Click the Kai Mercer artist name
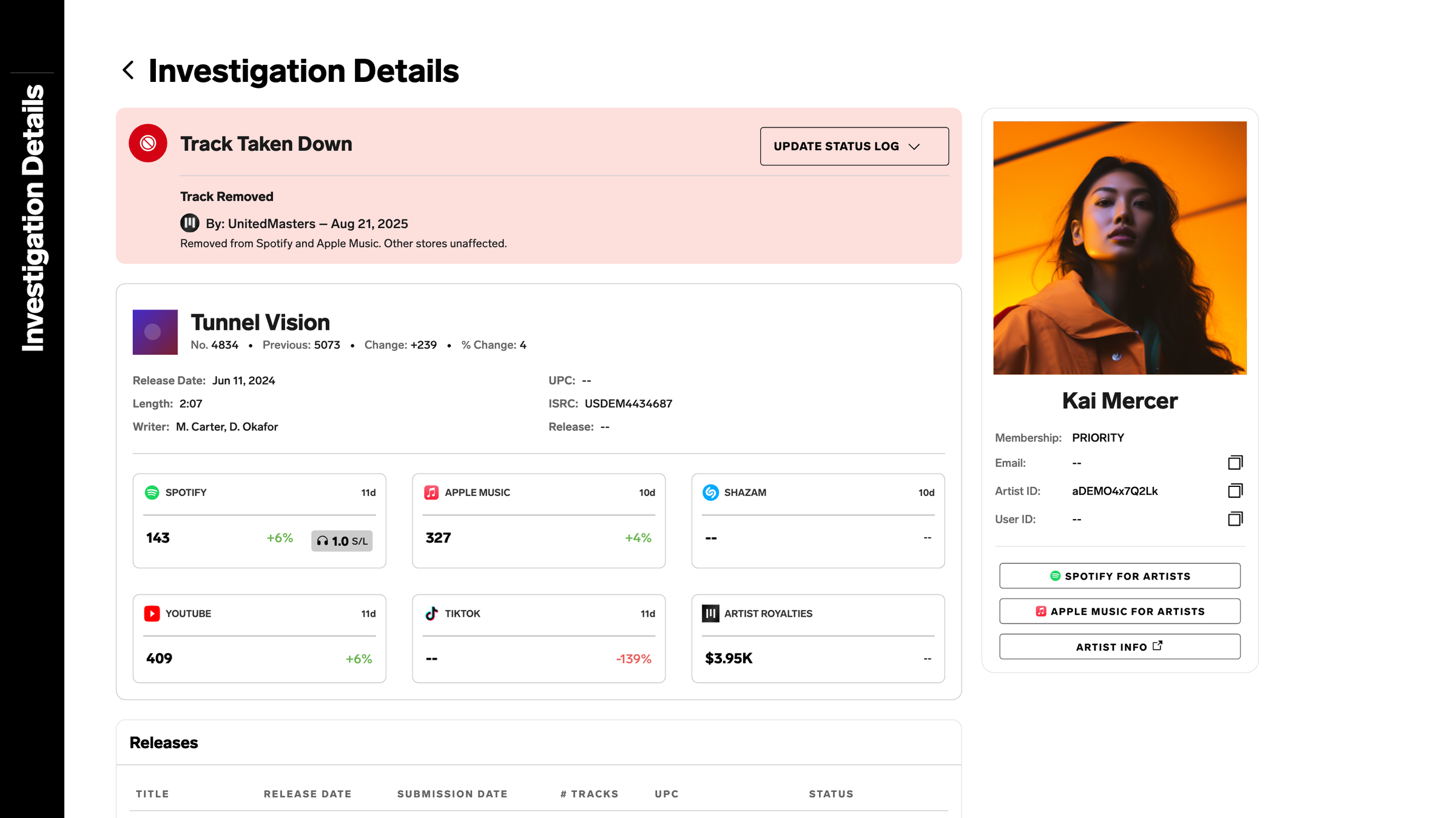 [x=1120, y=401]
